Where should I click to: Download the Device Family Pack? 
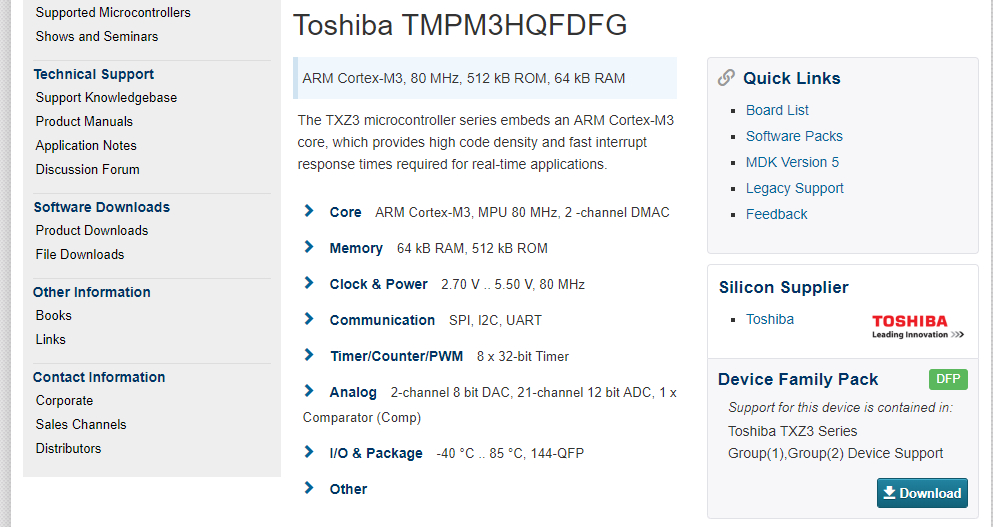point(922,493)
